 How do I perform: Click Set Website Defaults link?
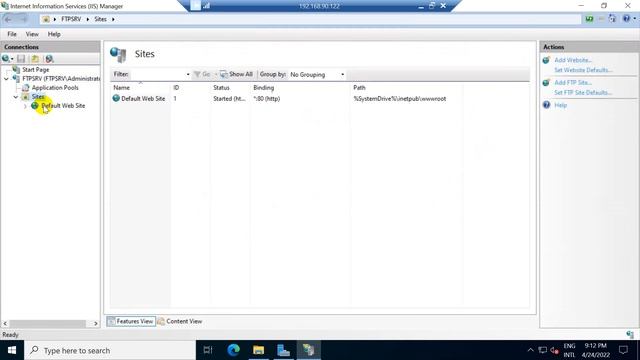[x=583, y=70]
